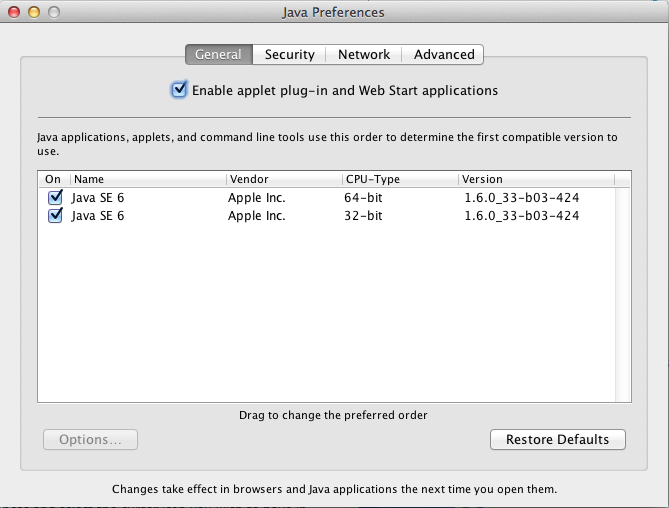Screen dimensions: 669x508
Task: Sort by the CPU-Type column header
Action: [400, 179]
